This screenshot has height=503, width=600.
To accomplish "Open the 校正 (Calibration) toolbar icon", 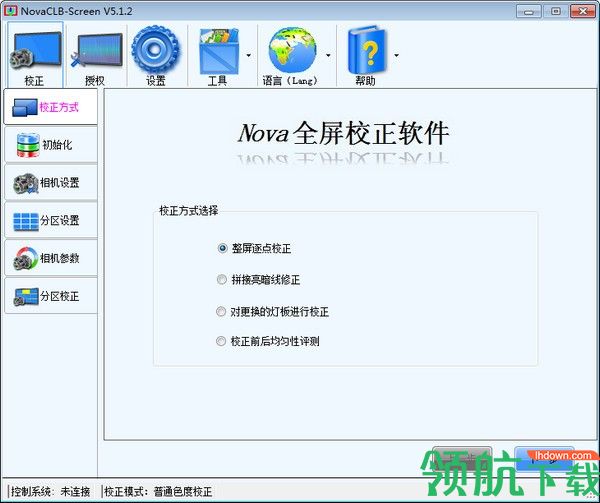I will (35, 55).
